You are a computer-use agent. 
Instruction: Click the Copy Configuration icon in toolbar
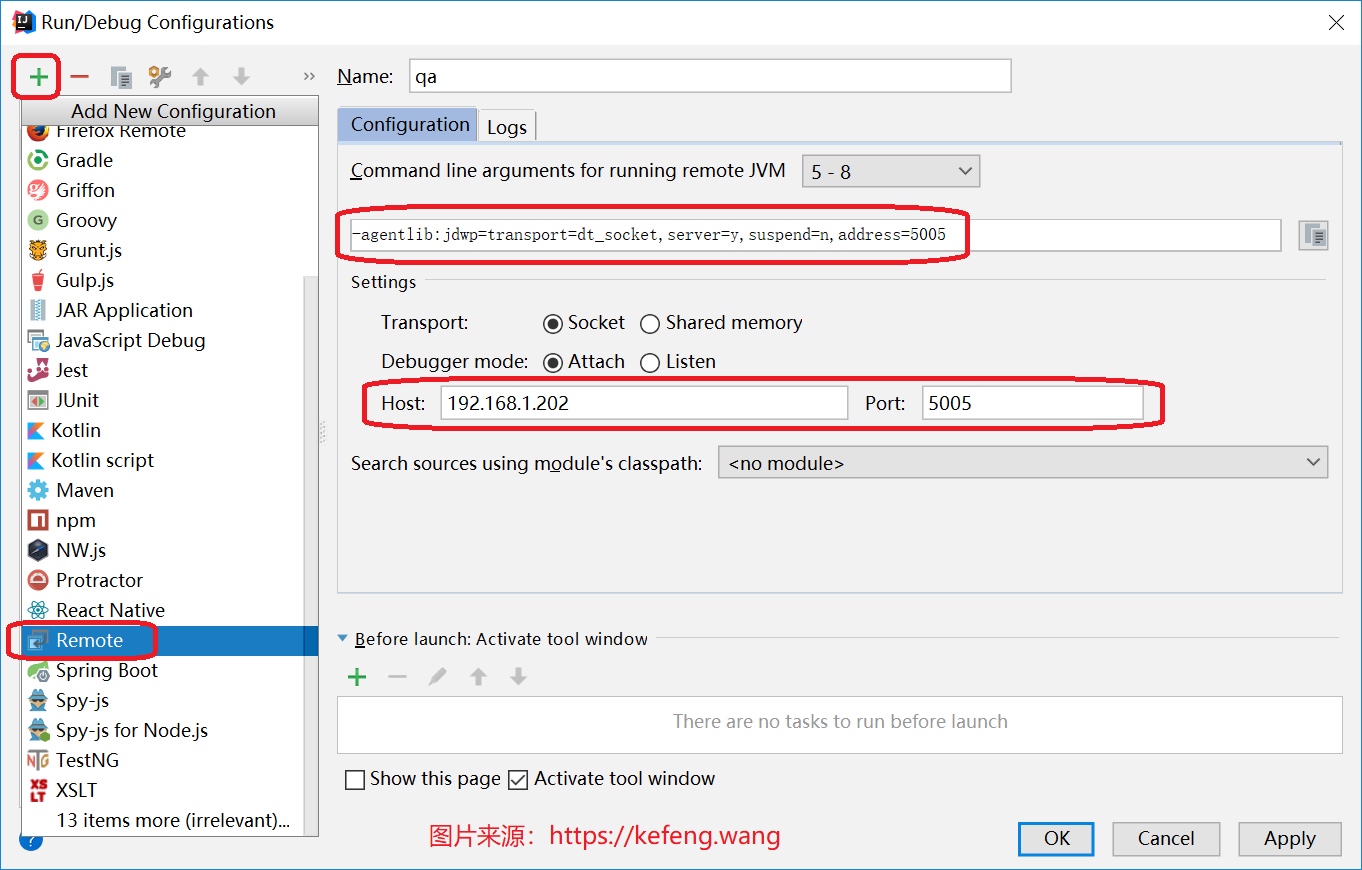click(x=121, y=77)
